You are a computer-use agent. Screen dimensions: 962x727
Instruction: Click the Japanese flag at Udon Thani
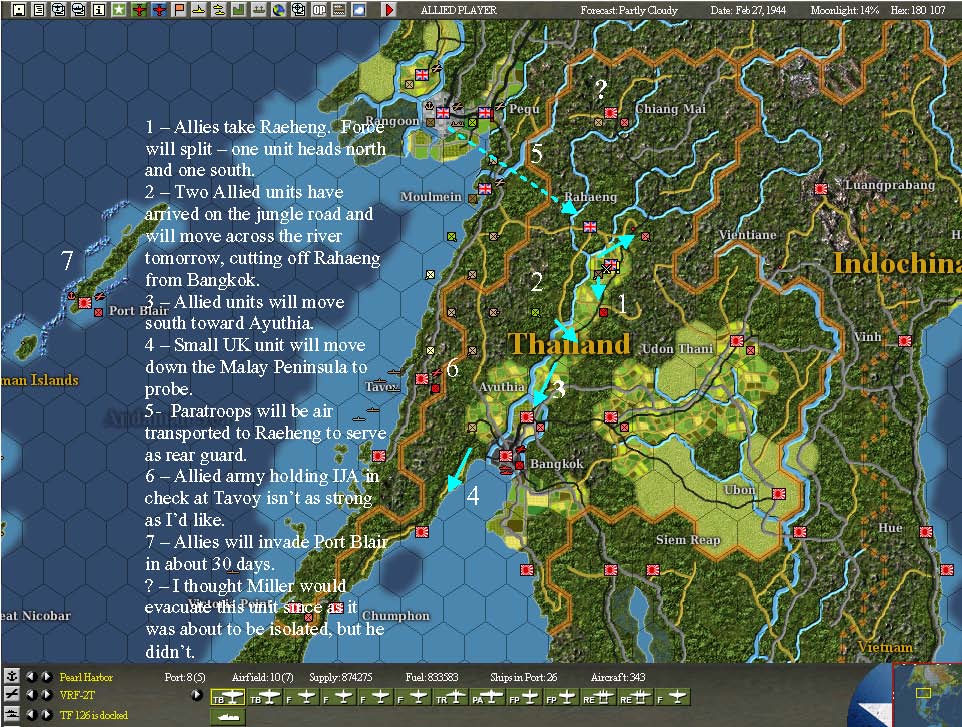[736, 340]
